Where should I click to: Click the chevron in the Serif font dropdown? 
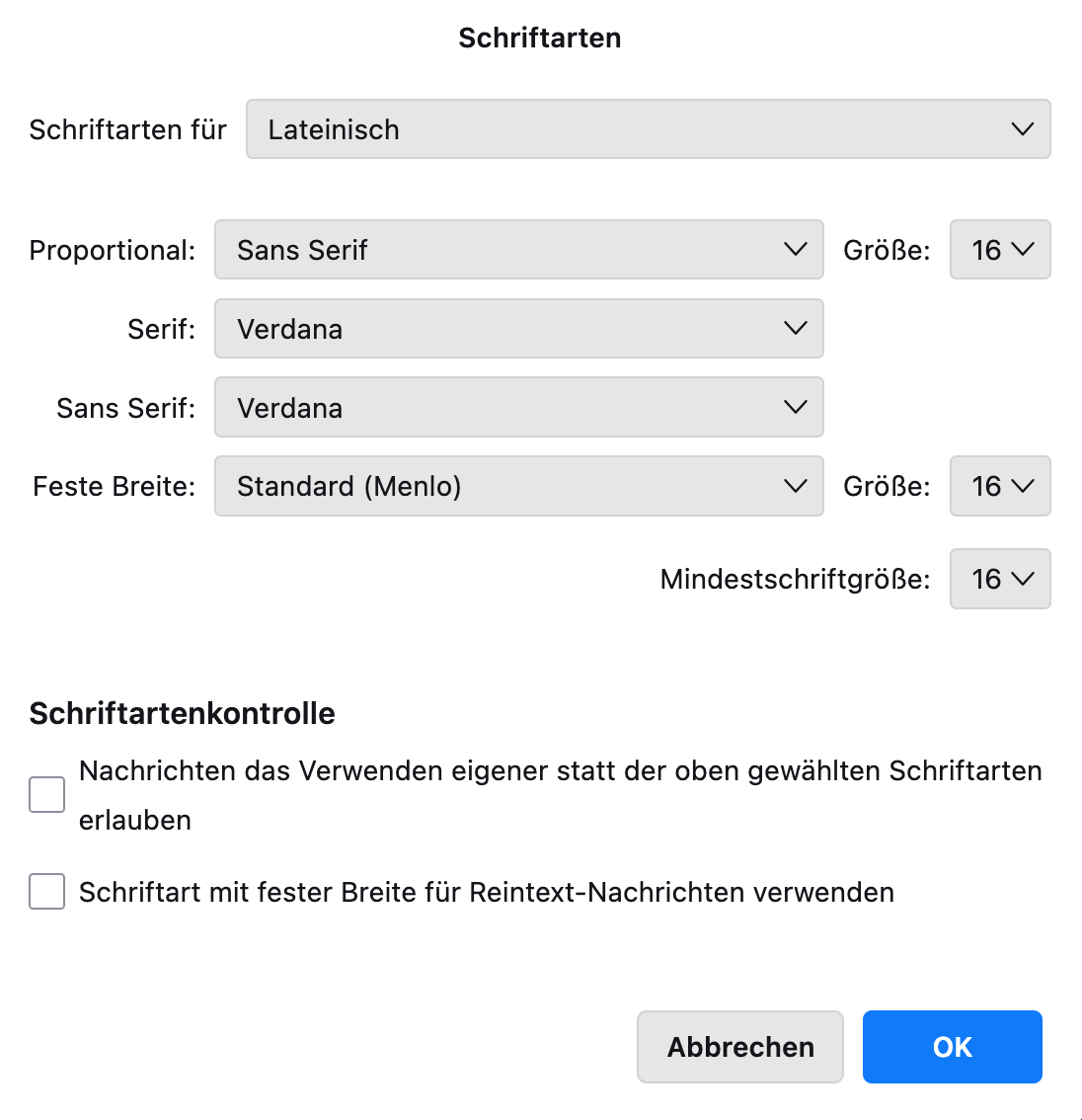(x=795, y=329)
